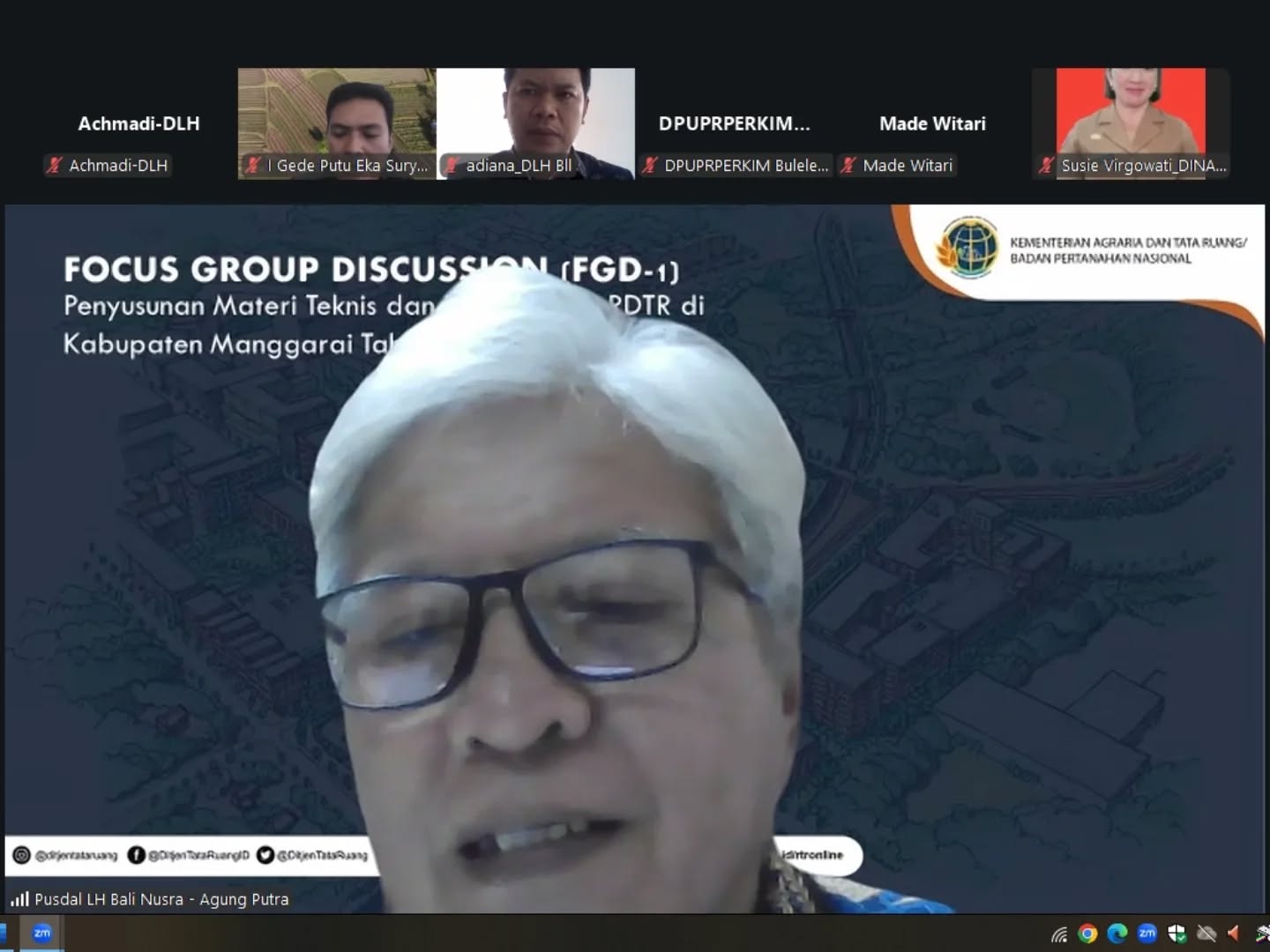
Task: Click speaker name label Pusdal LH Bali Nusra
Action: [161, 899]
